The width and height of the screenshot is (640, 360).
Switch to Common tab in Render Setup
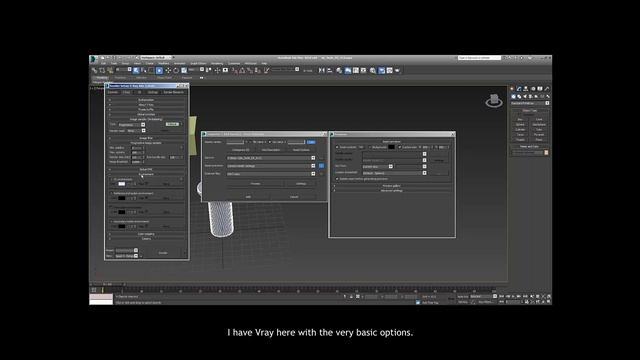113,92
